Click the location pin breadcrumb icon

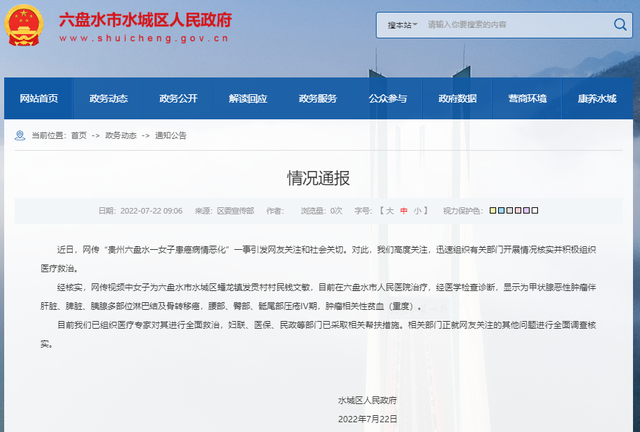click(20, 135)
